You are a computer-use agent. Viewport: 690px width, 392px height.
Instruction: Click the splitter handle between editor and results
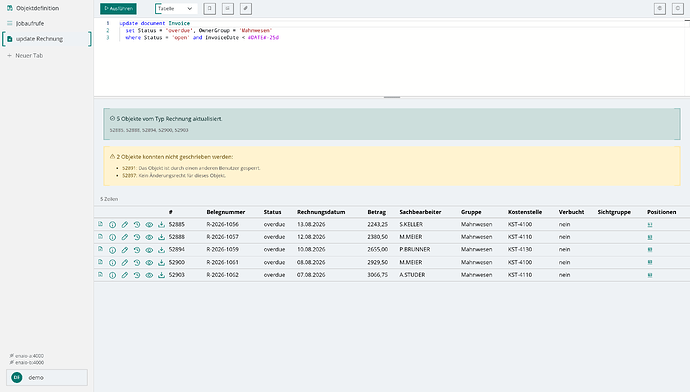(x=392, y=97)
